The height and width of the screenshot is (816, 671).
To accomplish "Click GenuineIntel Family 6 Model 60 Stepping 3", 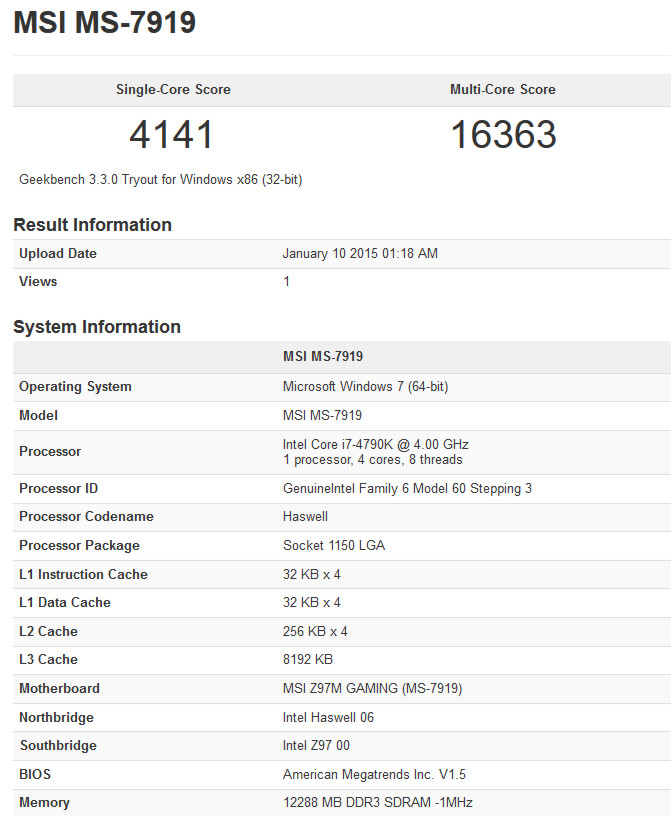I will tap(407, 488).
